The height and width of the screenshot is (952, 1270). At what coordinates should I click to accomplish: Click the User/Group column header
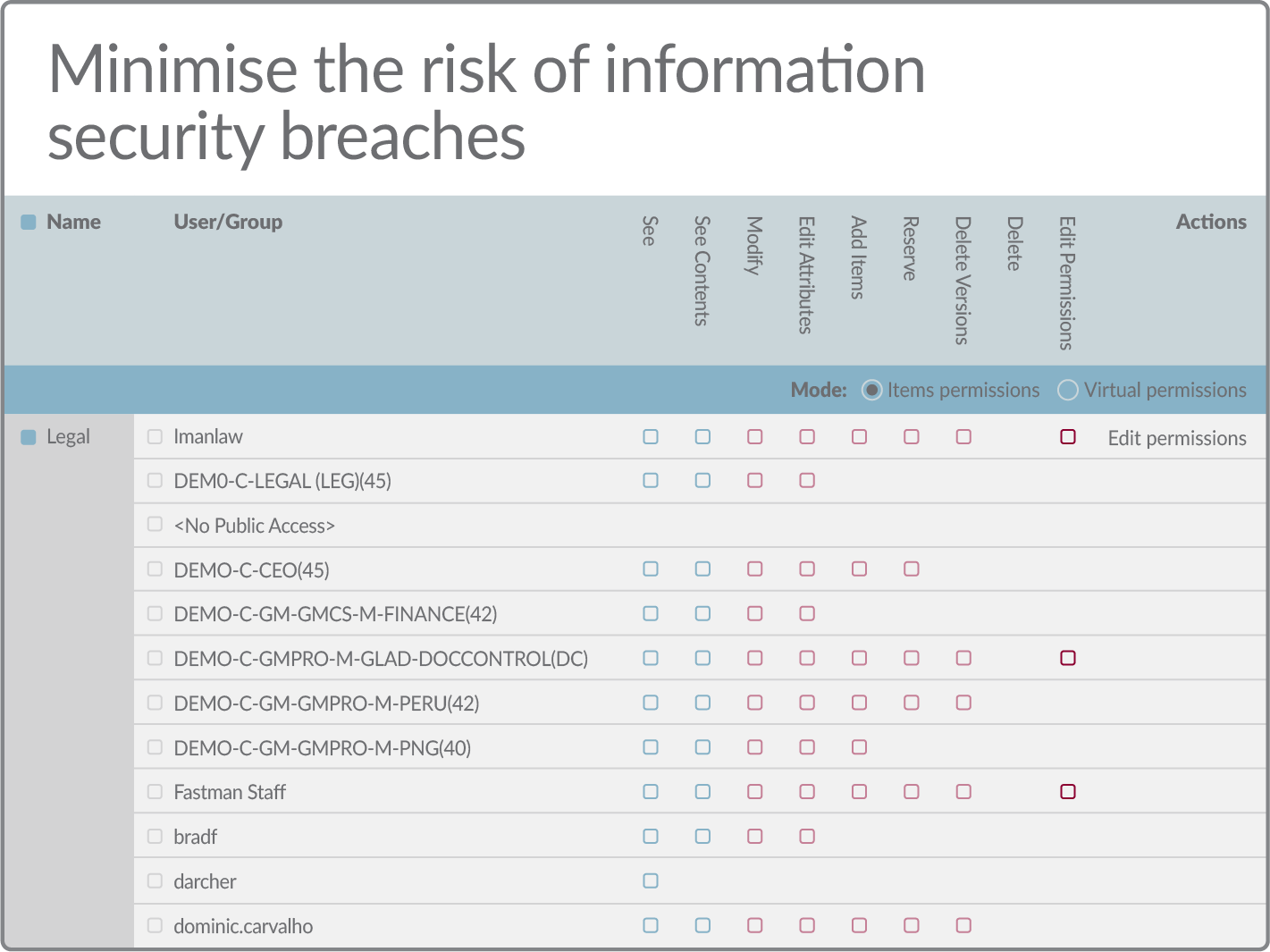click(228, 222)
